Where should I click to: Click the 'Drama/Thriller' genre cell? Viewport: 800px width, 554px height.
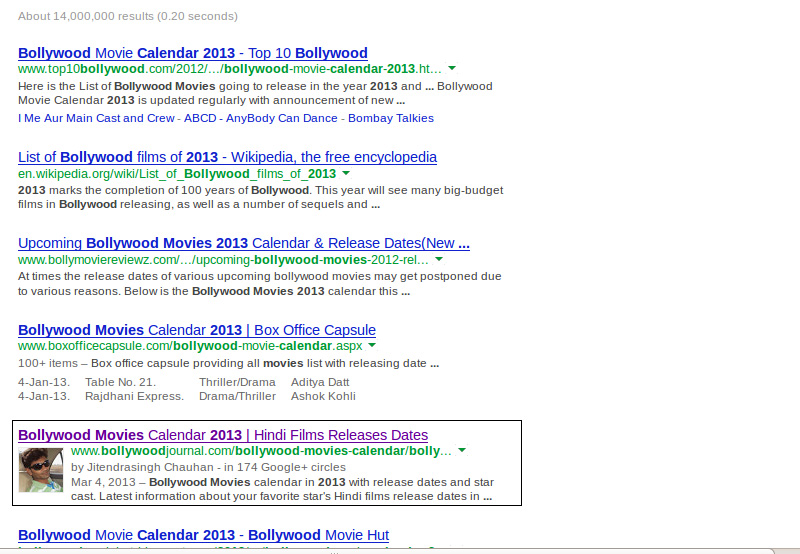[x=237, y=396]
